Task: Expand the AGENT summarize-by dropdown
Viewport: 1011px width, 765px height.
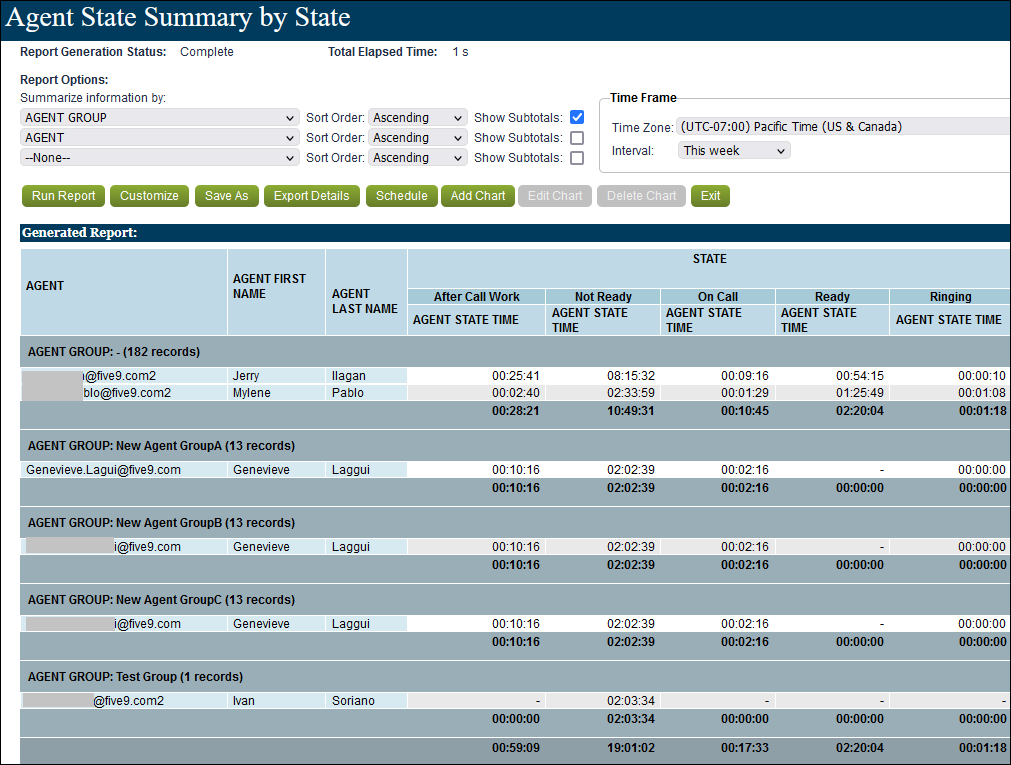Action: click(x=160, y=138)
